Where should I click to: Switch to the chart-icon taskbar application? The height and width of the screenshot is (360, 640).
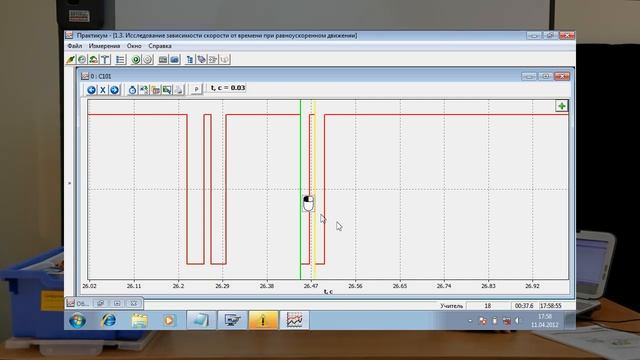tap(294, 320)
